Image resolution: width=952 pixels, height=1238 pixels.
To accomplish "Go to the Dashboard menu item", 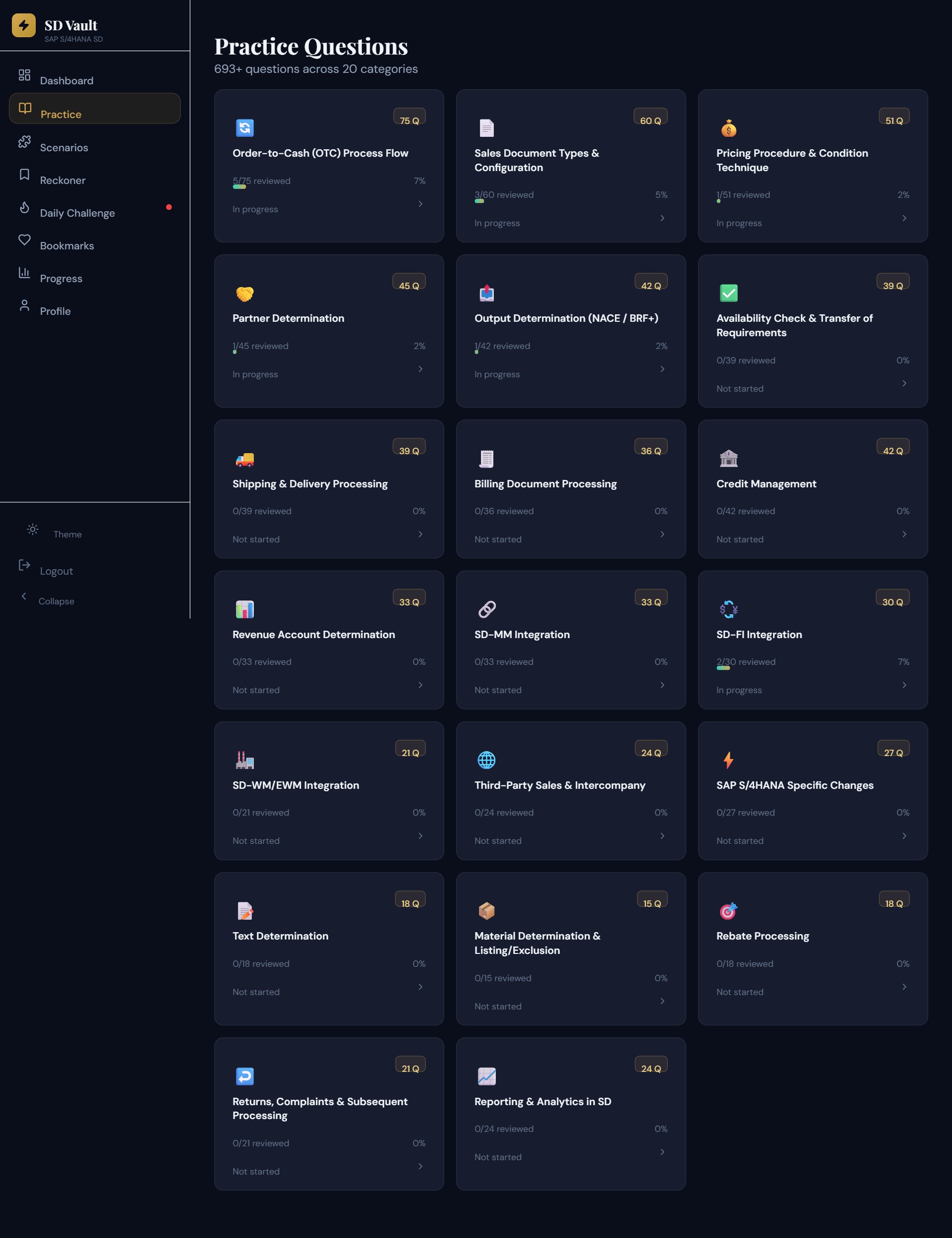I will point(66,80).
